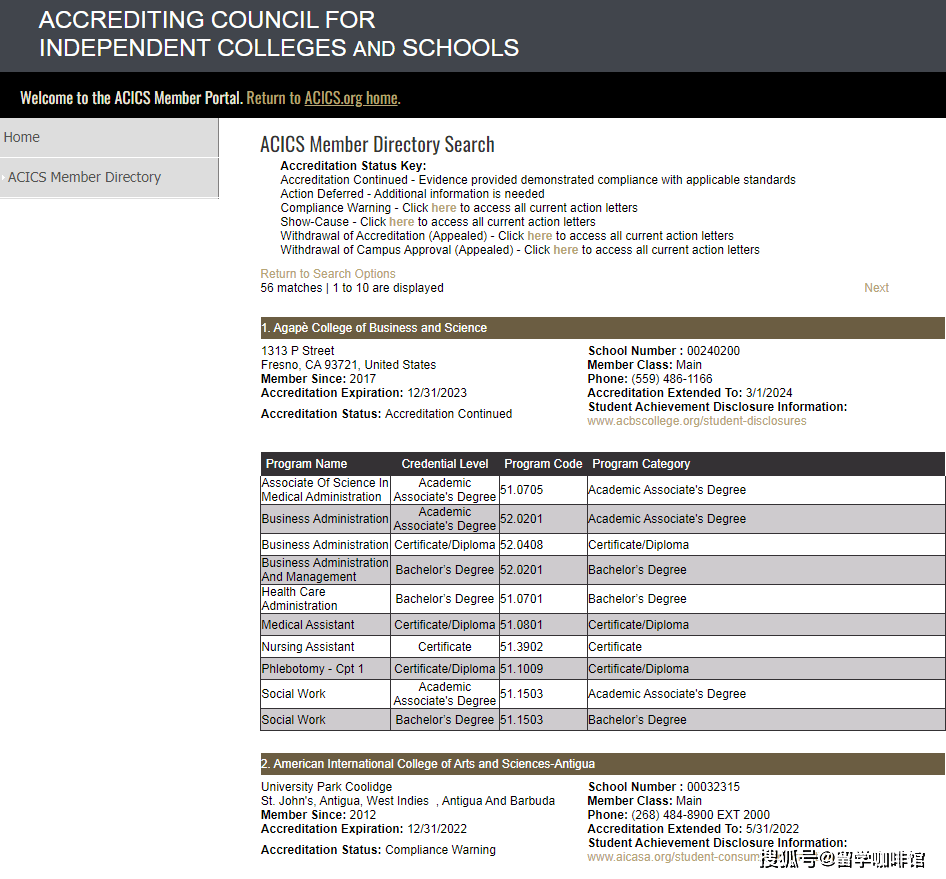Visit the aicasa.org student disclosure link
946x879 pixels.
point(672,857)
